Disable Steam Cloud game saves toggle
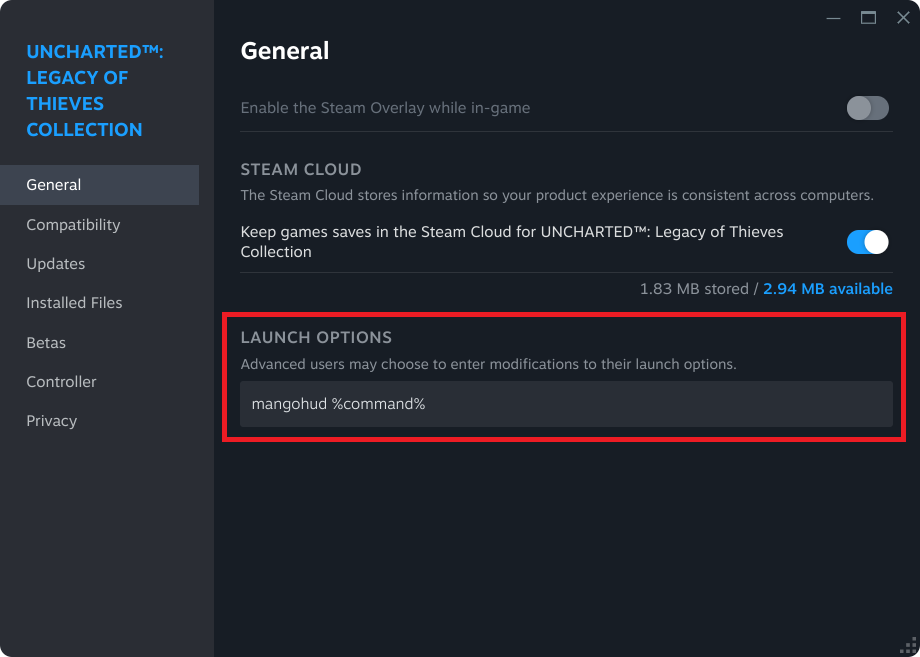920x657 pixels. tap(867, 242)
